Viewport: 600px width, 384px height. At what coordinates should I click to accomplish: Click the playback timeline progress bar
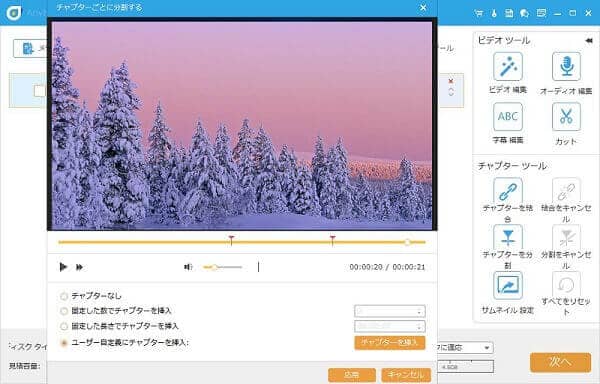click(x=242, y=242)
